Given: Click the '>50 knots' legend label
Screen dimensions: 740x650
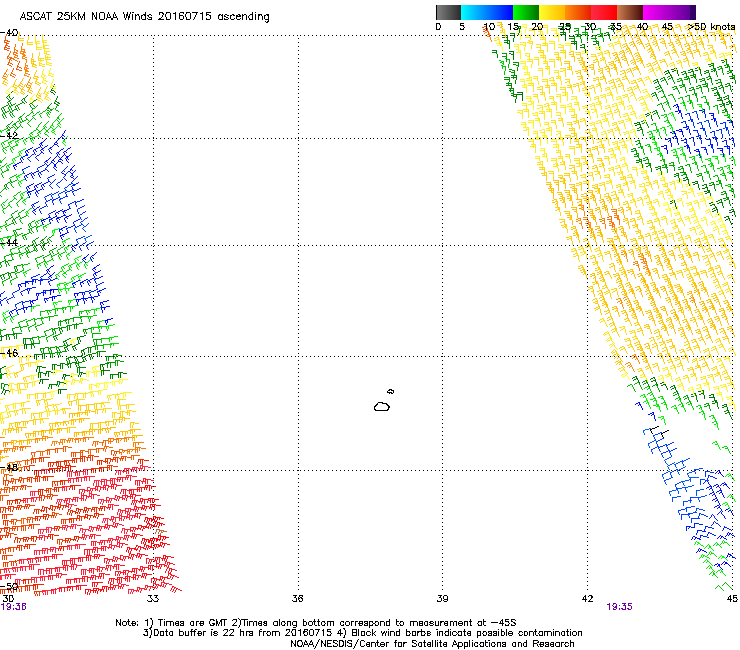Looking at the screenshot, I should coord(711,27).
